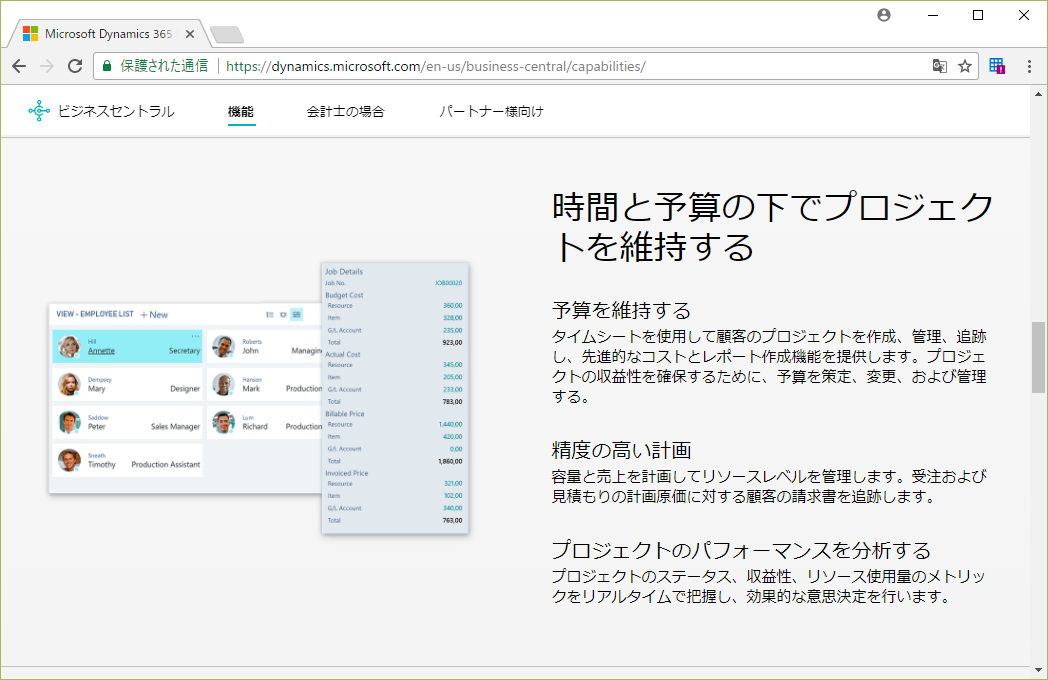This screenshot has height=680, width=1048.
Task: Click the address bar URL
Action: (x=436, y=66)
